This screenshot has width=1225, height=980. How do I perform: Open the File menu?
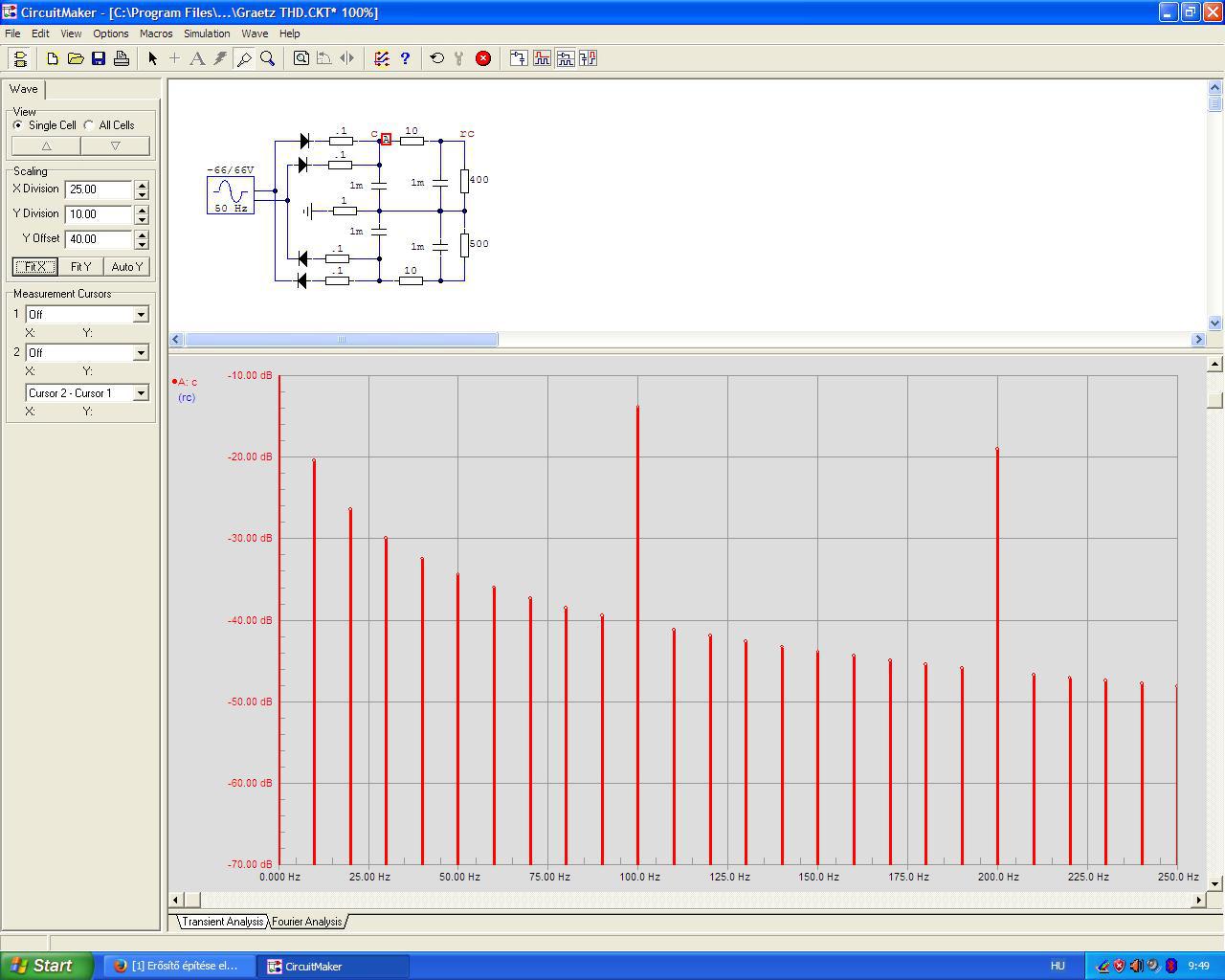click(x=12, y=33)
